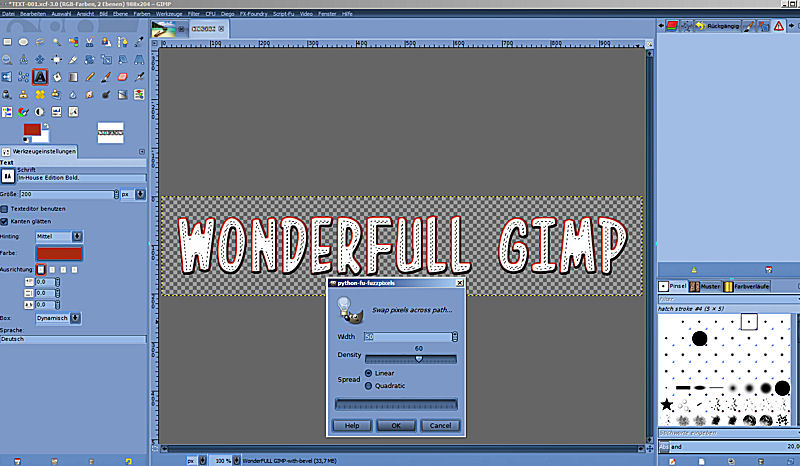Open the font 'Schrift' chooser button
The width and height of the screenshot is (800, 466).
(8, 177)
